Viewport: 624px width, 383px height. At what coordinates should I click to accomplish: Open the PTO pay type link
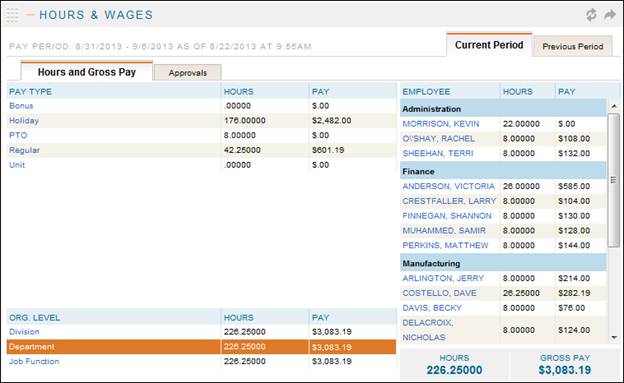click(18, 135)
